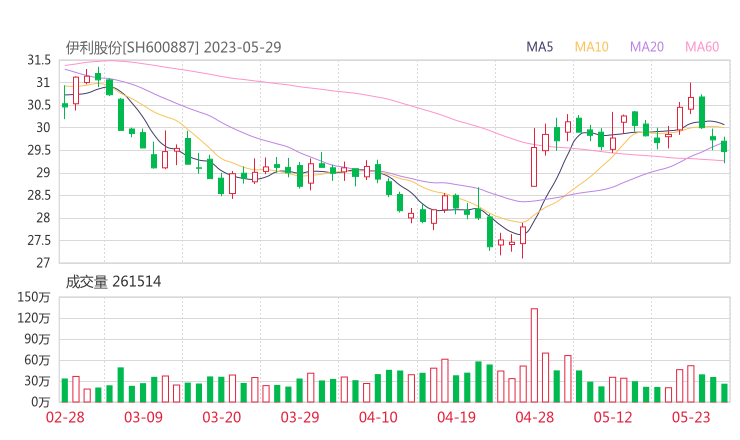Image resolution: width=740 pixels, height=440 pixels.
Task: Click the tallest volume bar above 04-28
Action: [x=534, y=355]
